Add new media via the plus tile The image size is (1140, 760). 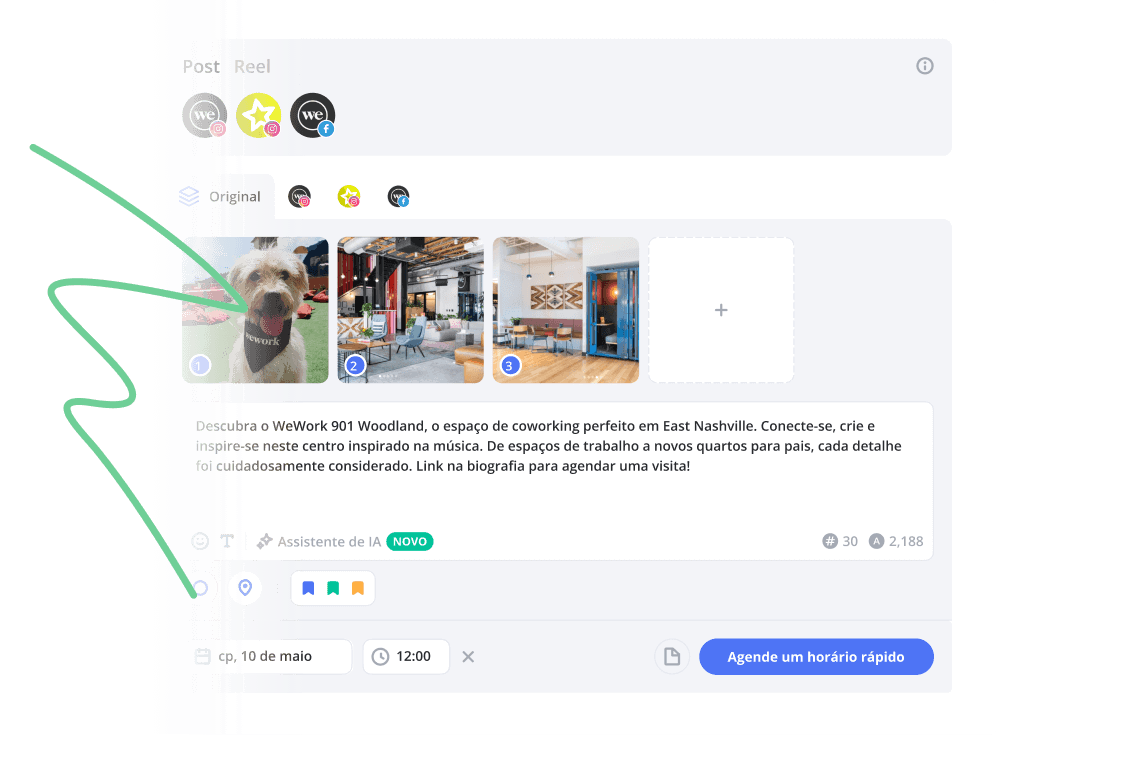pyautogui.click(x=721, y=310)
